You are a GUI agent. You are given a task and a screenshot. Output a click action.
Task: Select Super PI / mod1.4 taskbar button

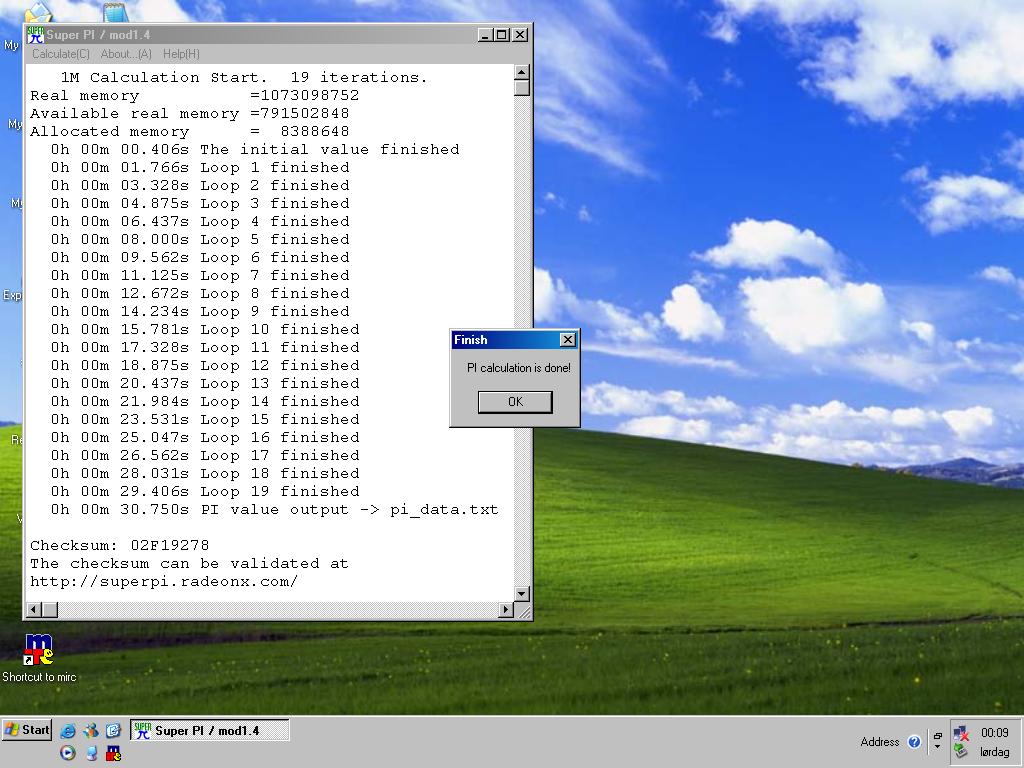point(209,730)
